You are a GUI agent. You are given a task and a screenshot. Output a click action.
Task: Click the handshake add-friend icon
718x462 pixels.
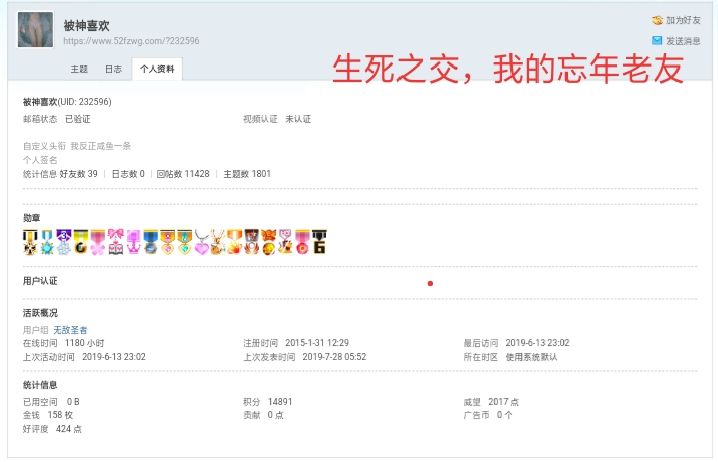[658, 20]
